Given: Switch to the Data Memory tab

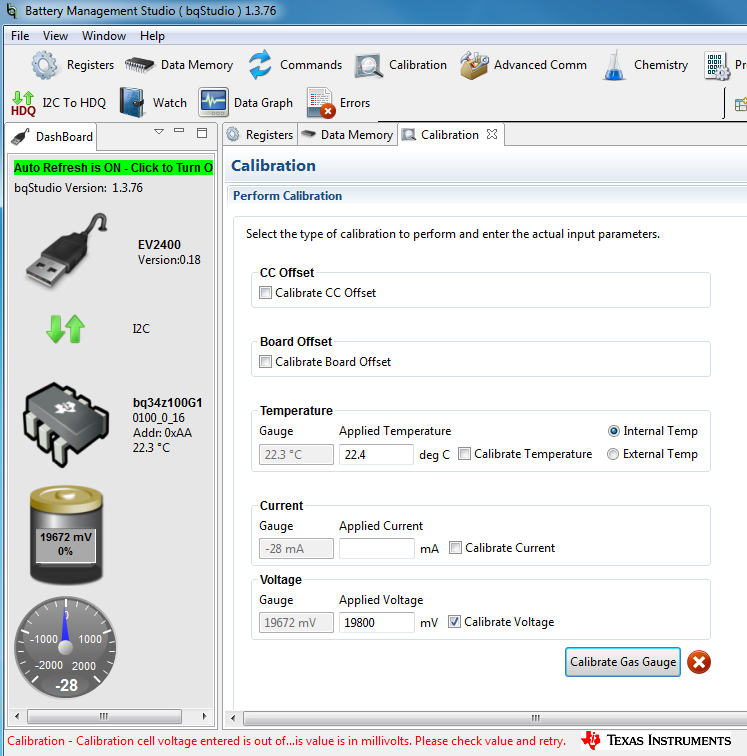Looking at the screenshot, I should [347, 135].
